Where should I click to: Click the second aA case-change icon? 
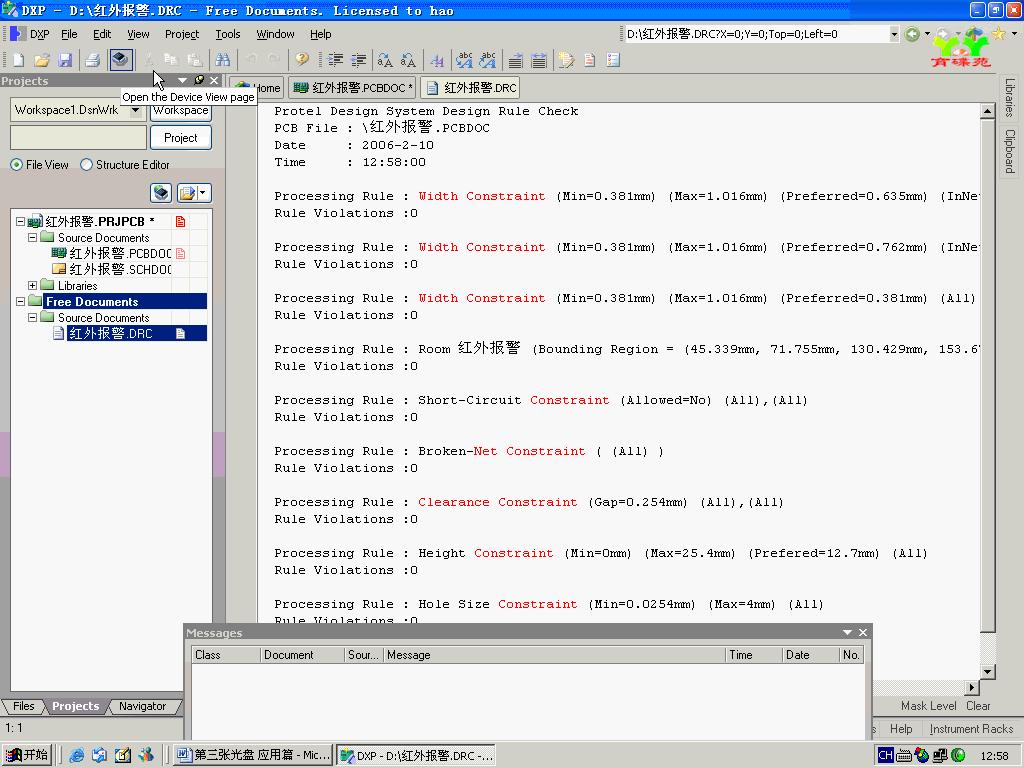point(408,60)
